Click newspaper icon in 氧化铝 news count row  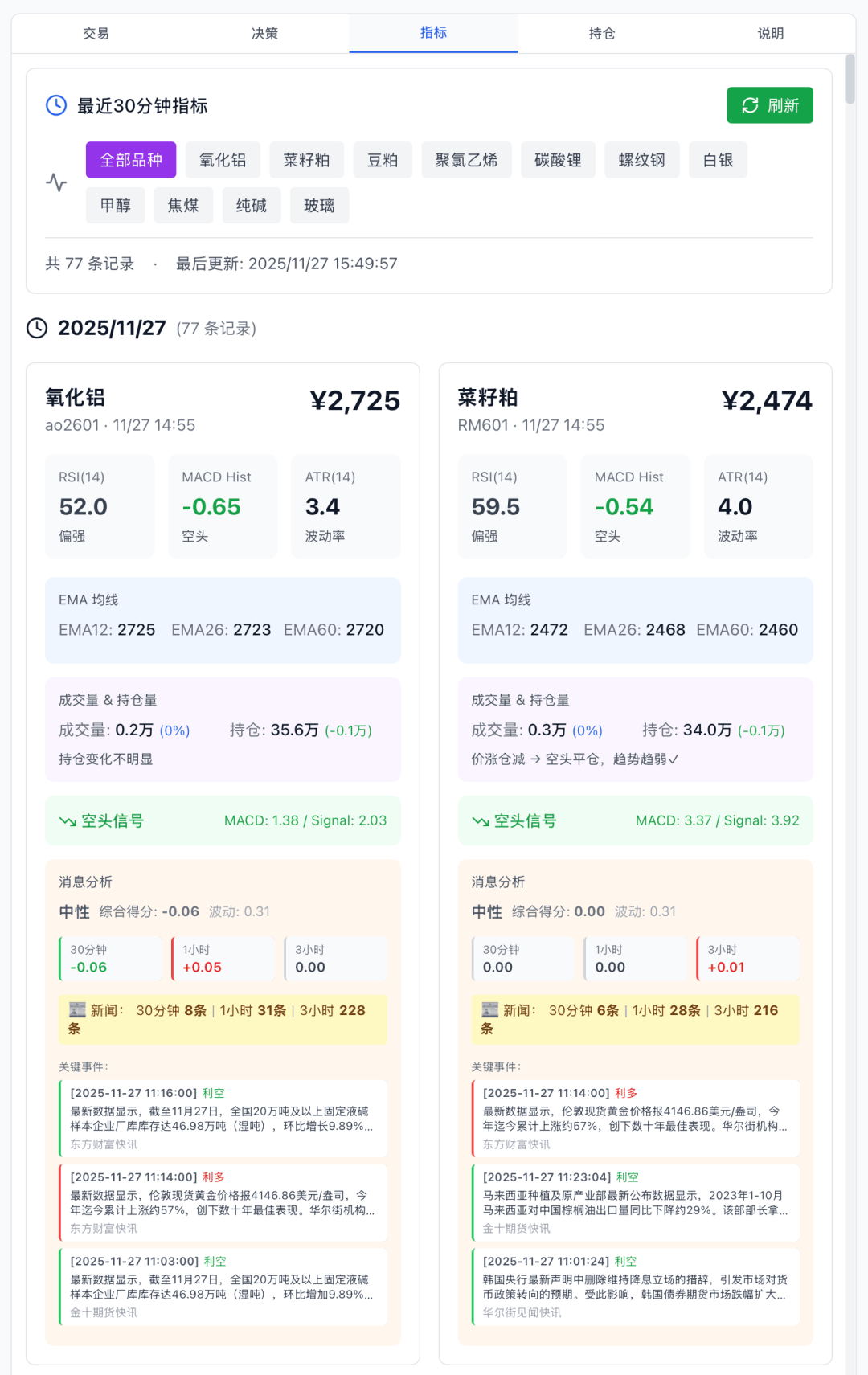pyautogui.click(x=77, y=1010)
